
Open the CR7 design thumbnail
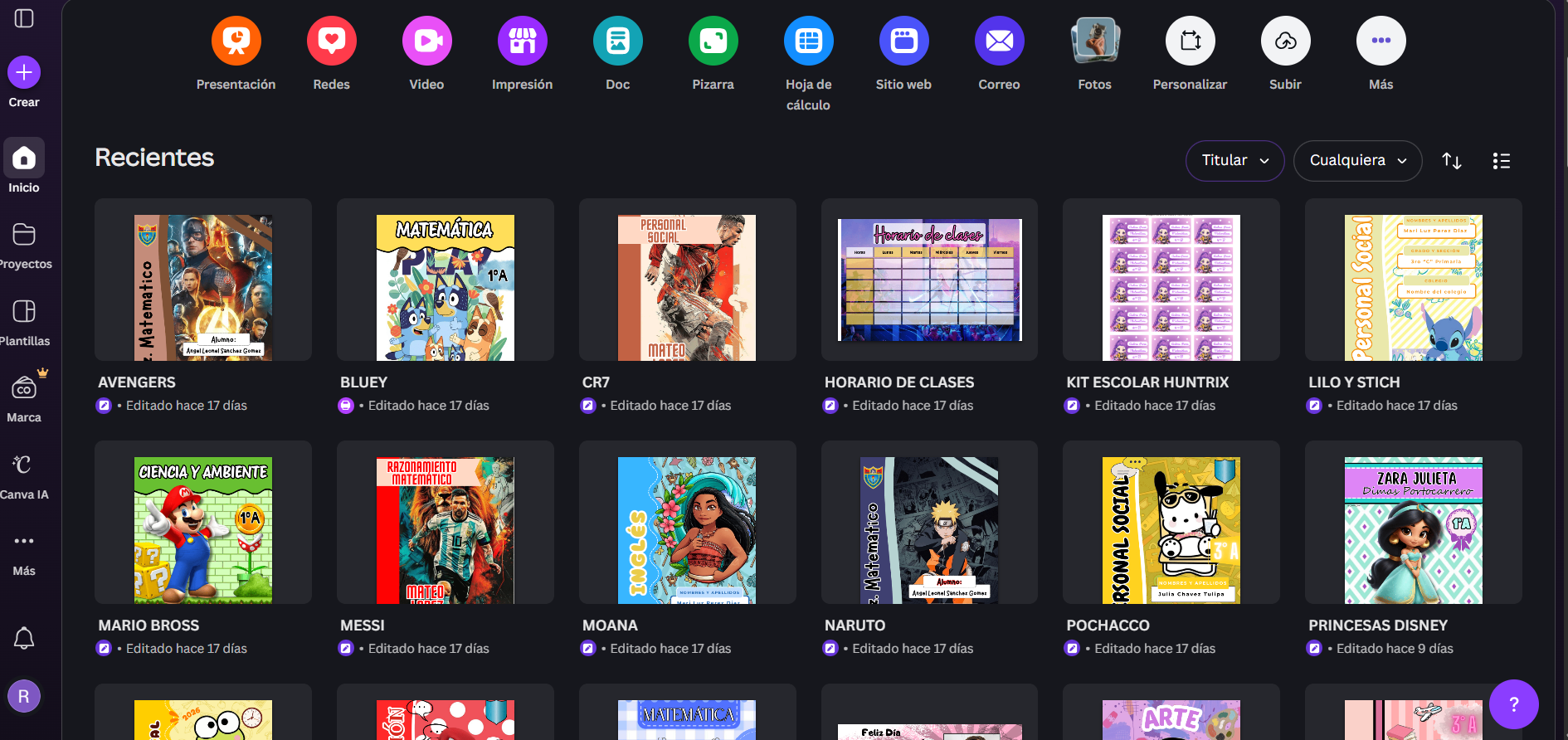pos(688,280)
